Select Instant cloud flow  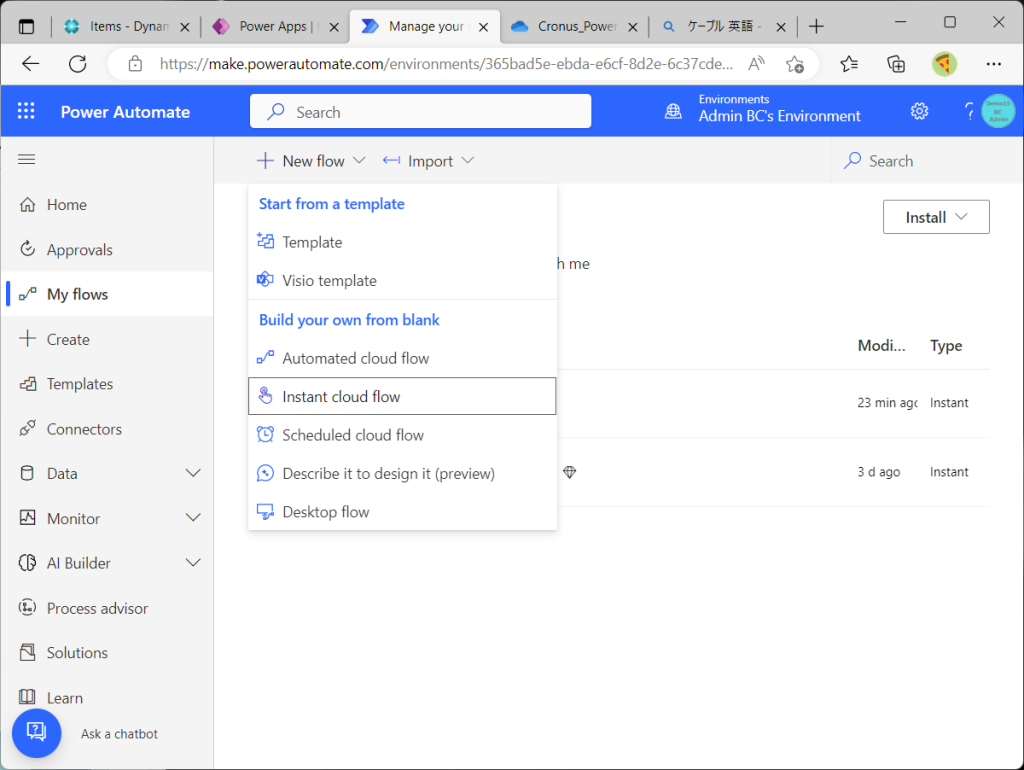point(402,396)
